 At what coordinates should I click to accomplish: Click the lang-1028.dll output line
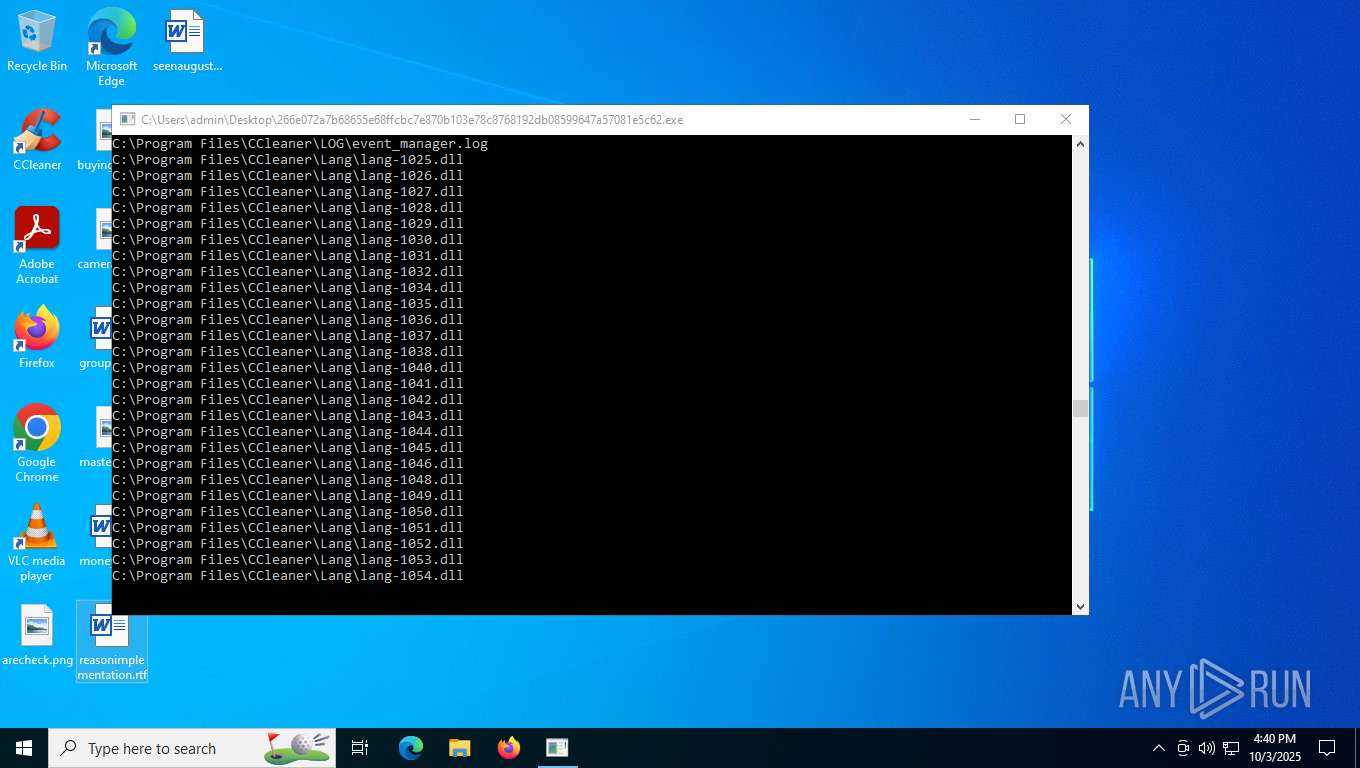[288, 208]
